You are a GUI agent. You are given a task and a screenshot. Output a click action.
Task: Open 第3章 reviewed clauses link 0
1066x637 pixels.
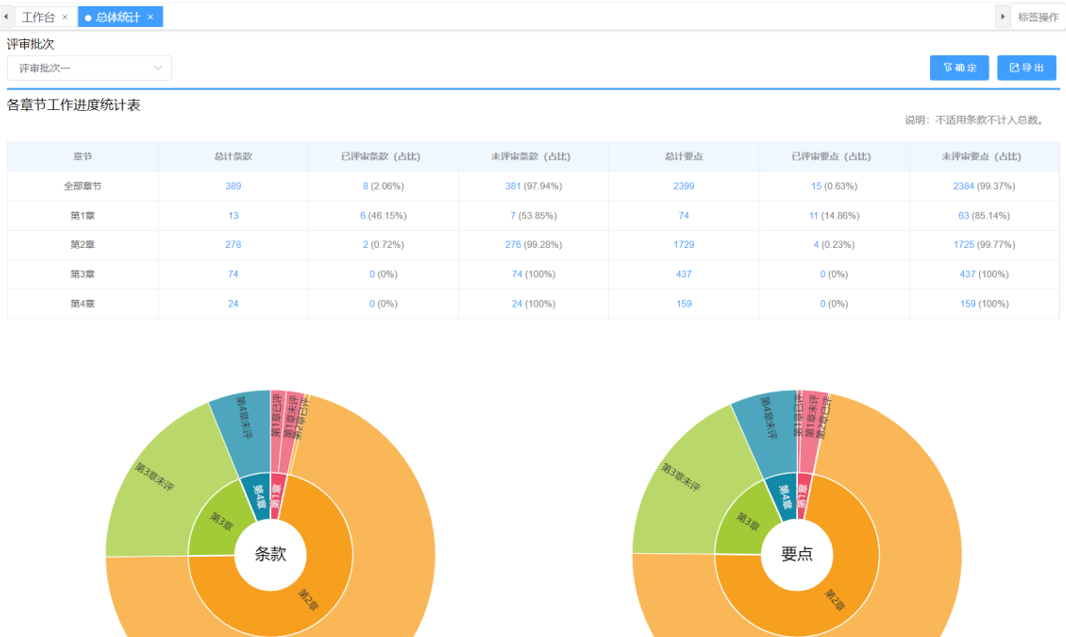click(372, 275)
